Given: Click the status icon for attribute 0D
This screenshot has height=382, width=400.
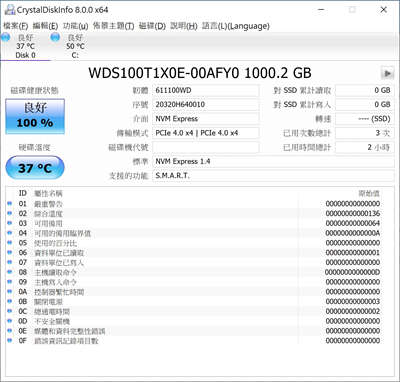Looking at the screenshot, I should point(10,321).
